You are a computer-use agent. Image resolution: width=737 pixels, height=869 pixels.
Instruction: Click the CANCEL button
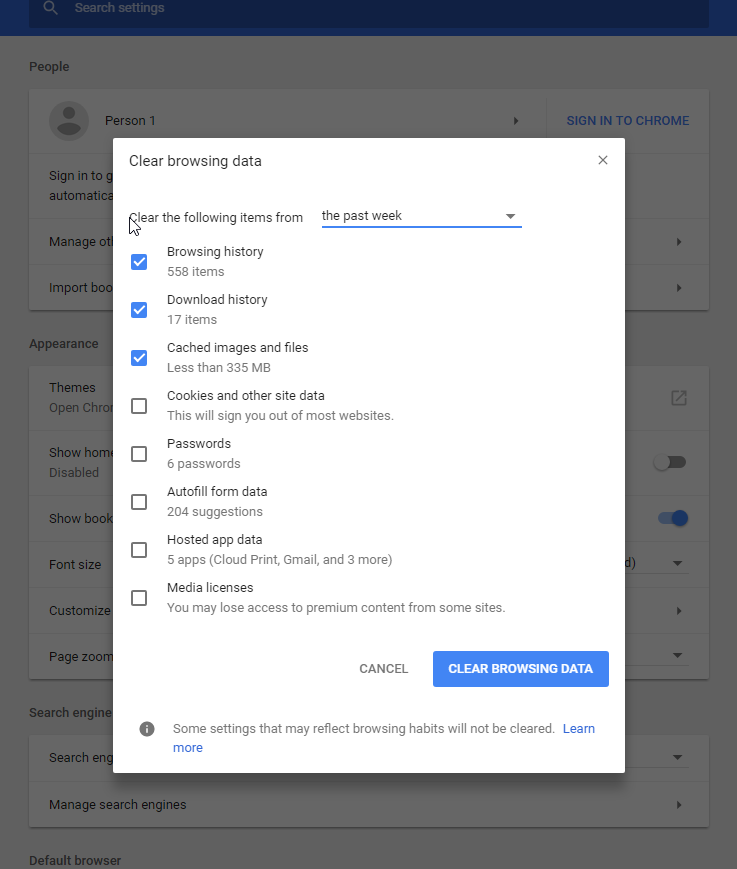[383, 669]
